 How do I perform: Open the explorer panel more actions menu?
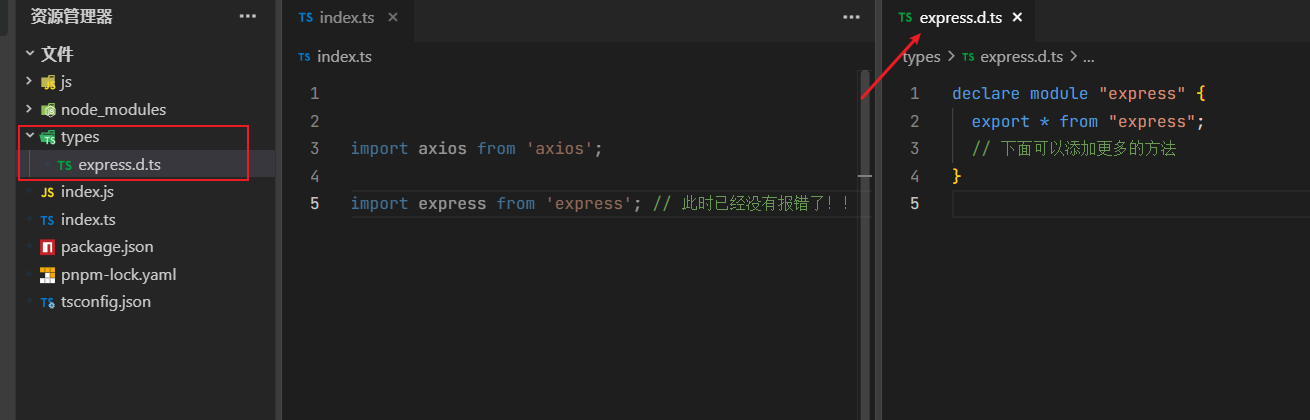point(247,16)
